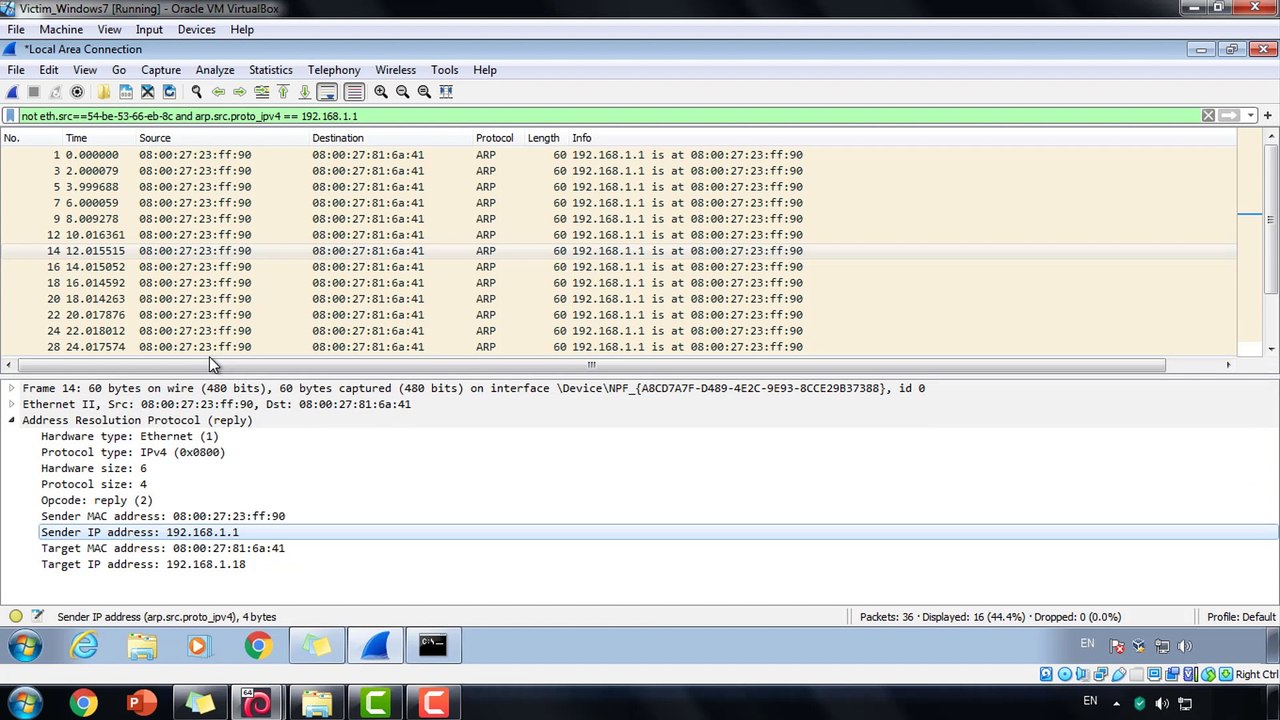This screenshot has height=720, width=1280.
Task: Stop the running packet capture
Action: click(x=33, y=92)
